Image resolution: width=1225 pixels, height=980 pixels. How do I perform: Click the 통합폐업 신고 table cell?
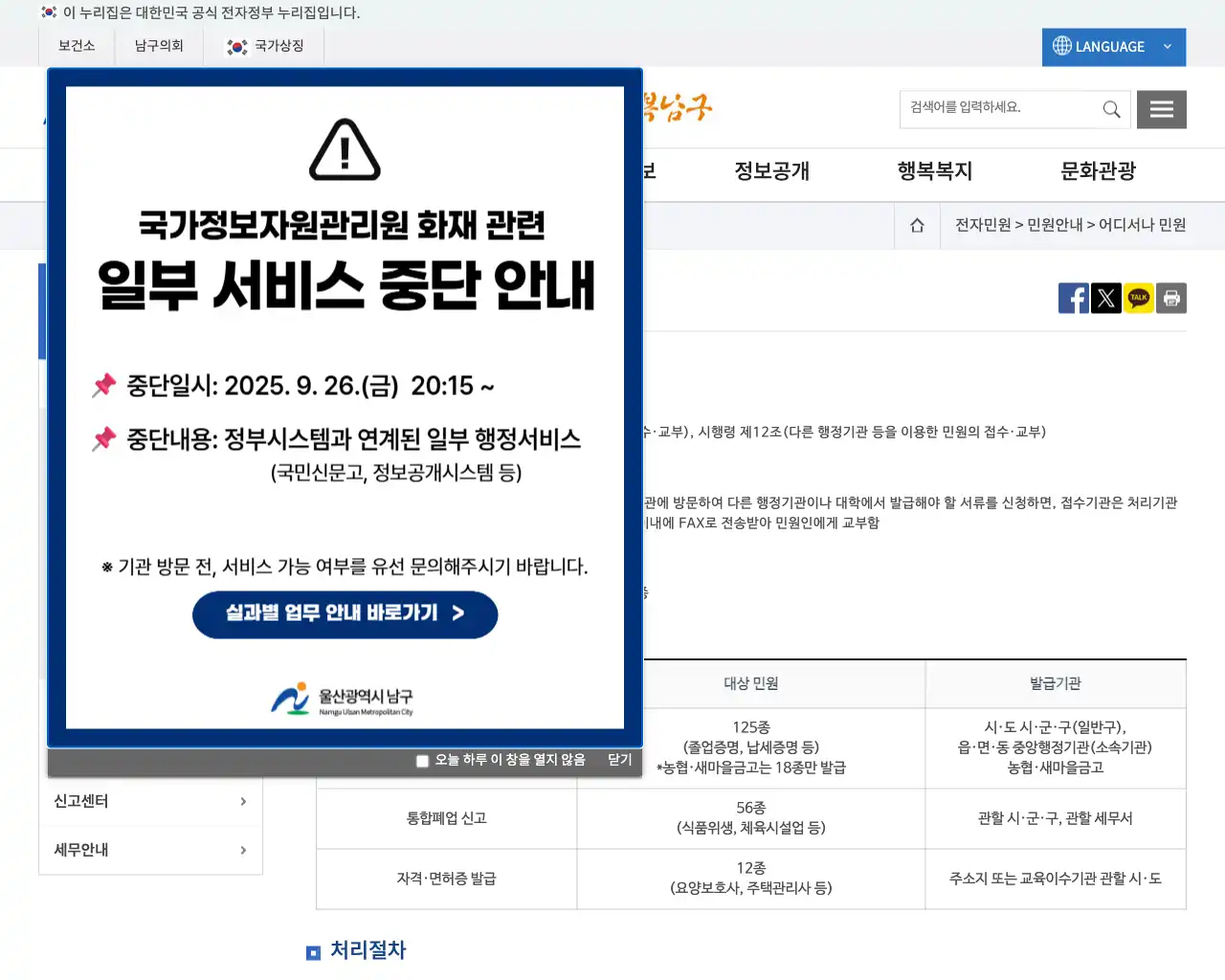[447, 818]
